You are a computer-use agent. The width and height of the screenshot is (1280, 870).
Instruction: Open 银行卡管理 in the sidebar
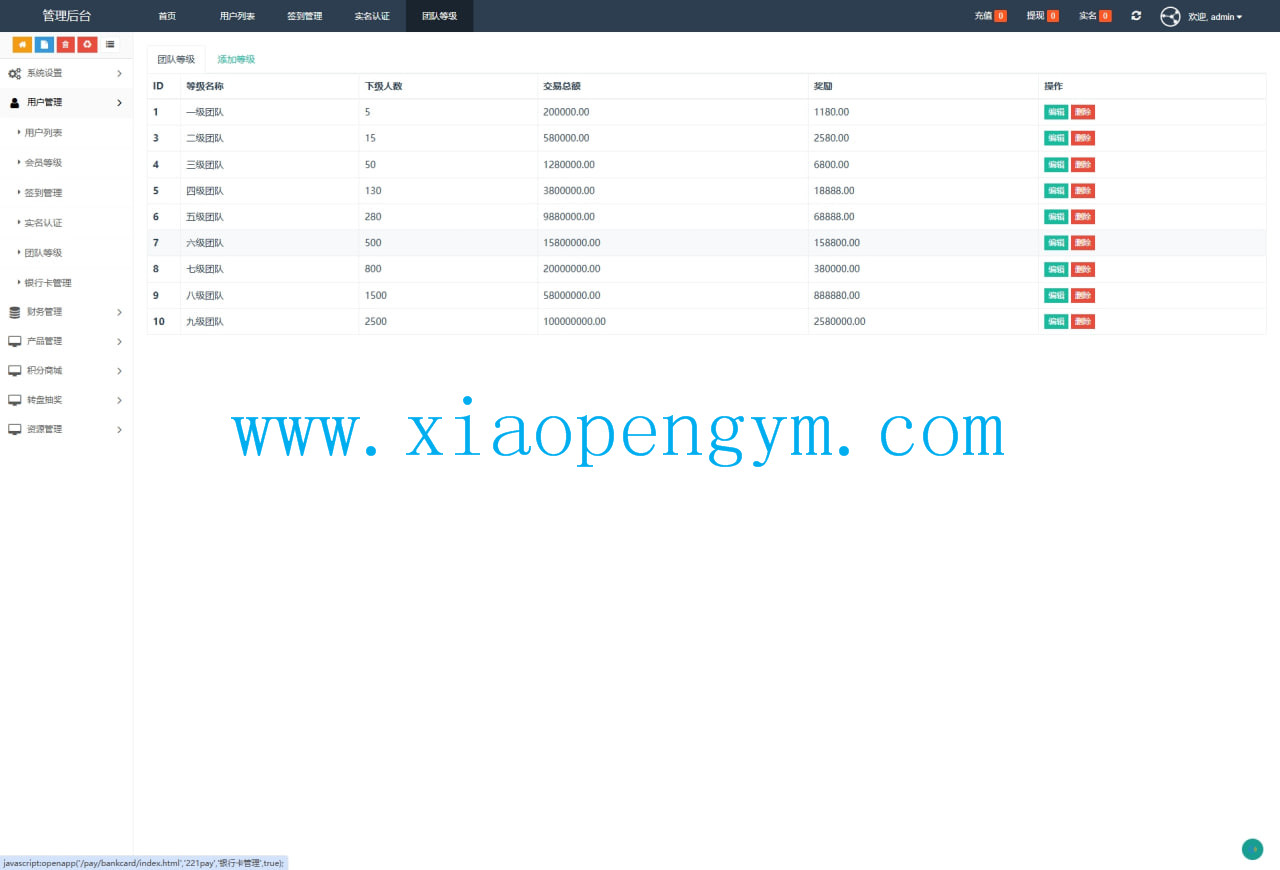48,283
